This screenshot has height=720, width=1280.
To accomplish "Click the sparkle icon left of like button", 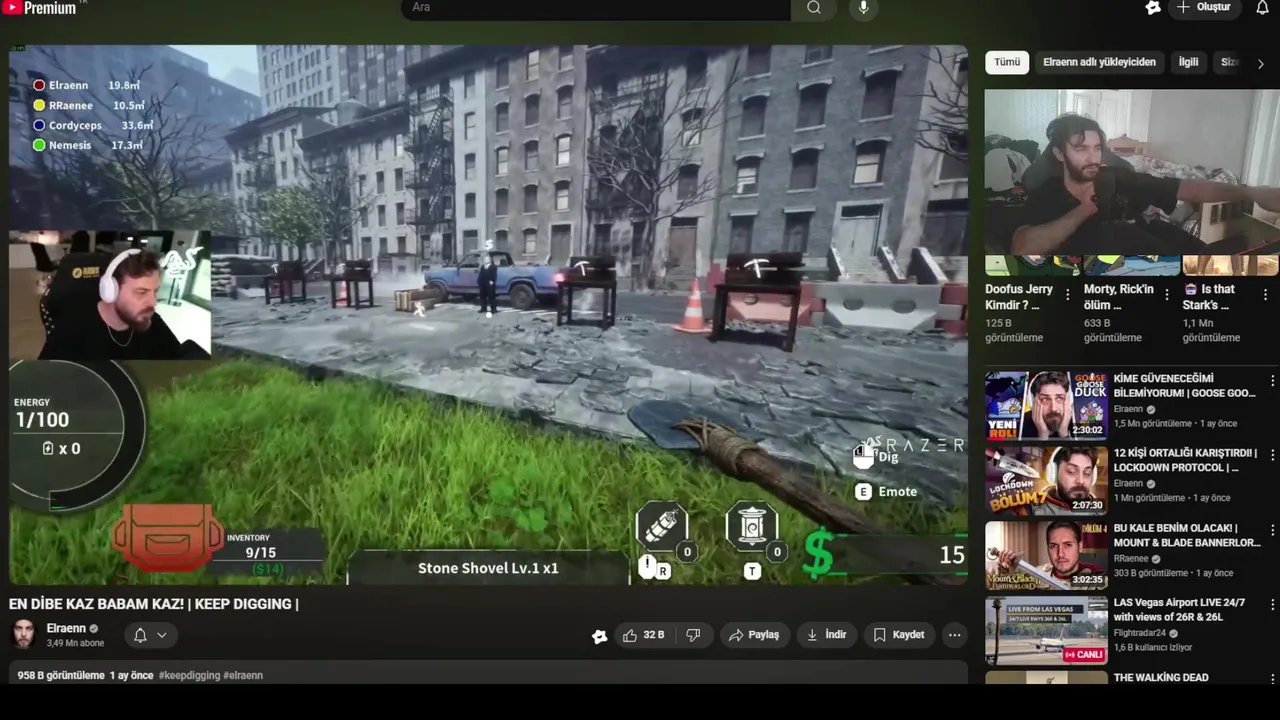I will click(x=599, y=636).
